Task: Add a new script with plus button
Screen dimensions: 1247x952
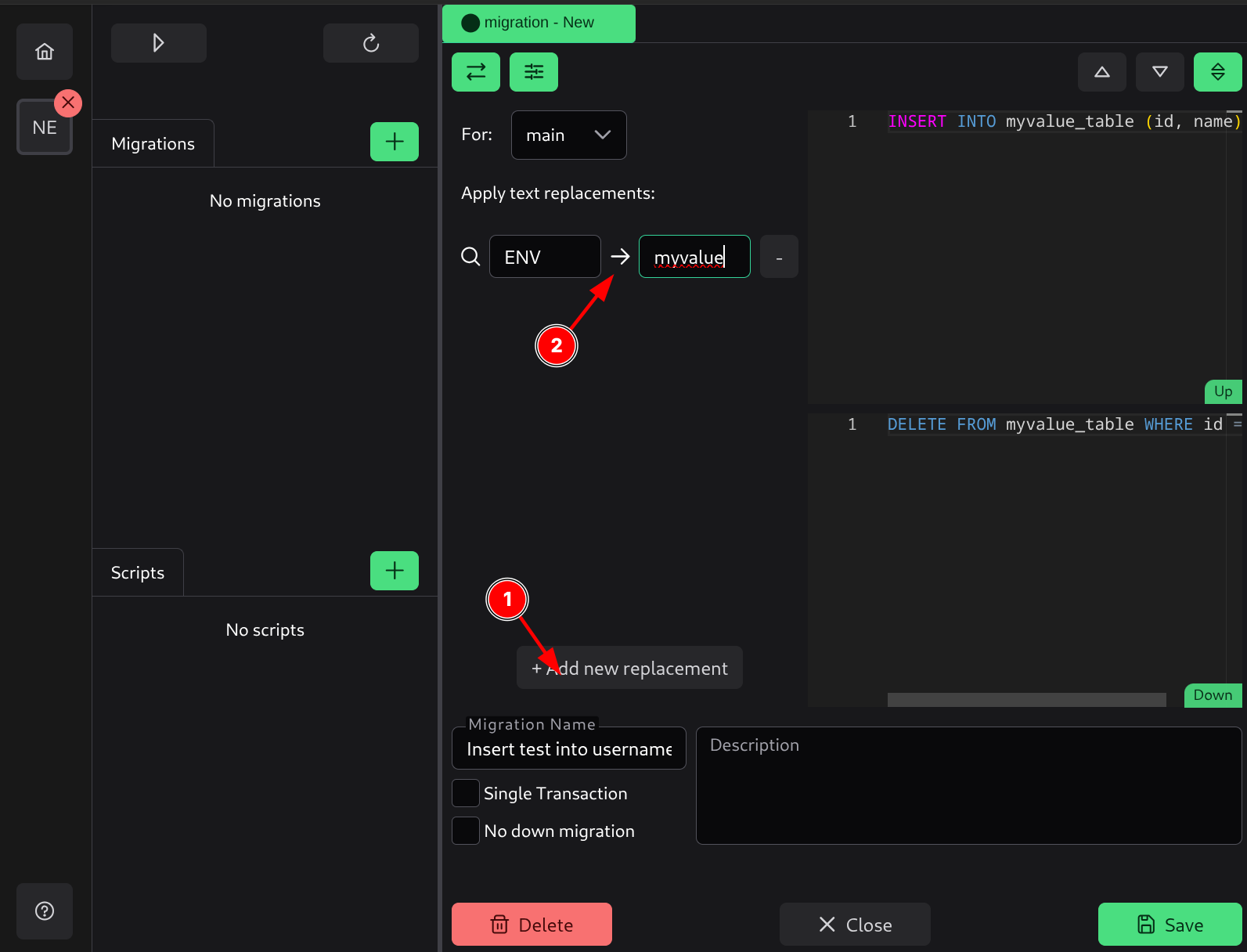Action: [394, 571]
